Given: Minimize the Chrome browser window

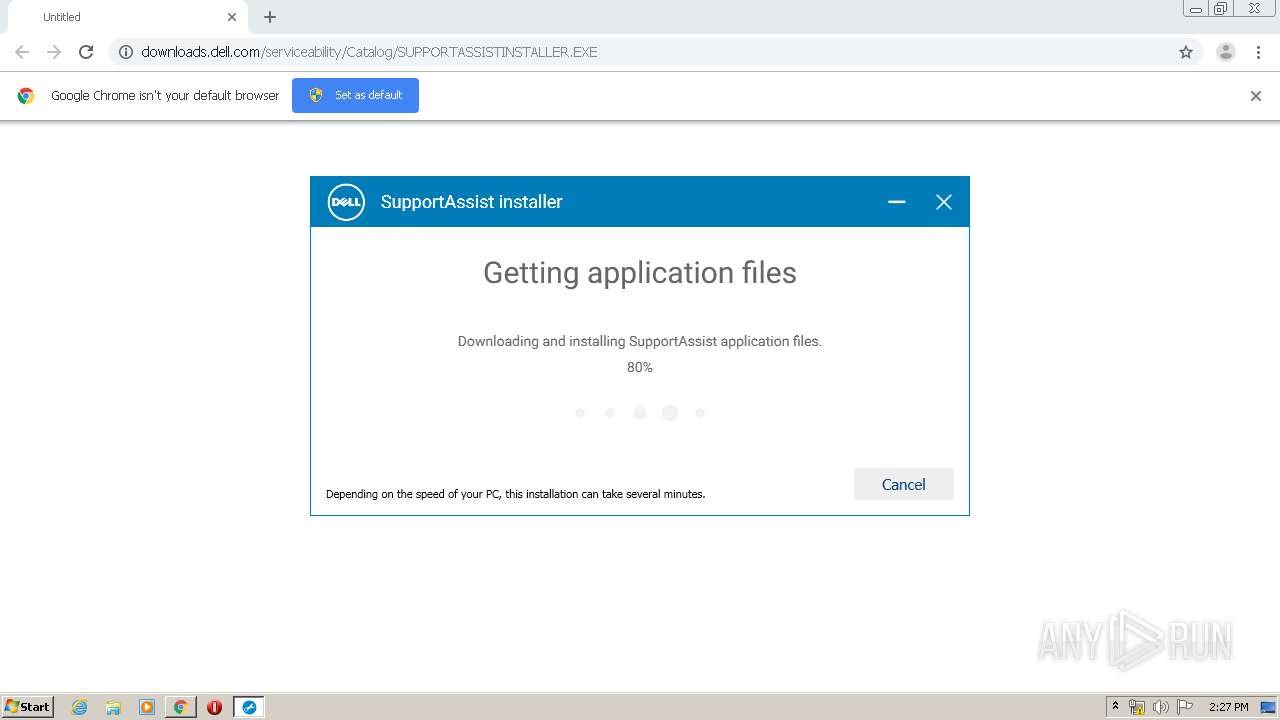Looking at the screenshot, I should point(1196,9).
